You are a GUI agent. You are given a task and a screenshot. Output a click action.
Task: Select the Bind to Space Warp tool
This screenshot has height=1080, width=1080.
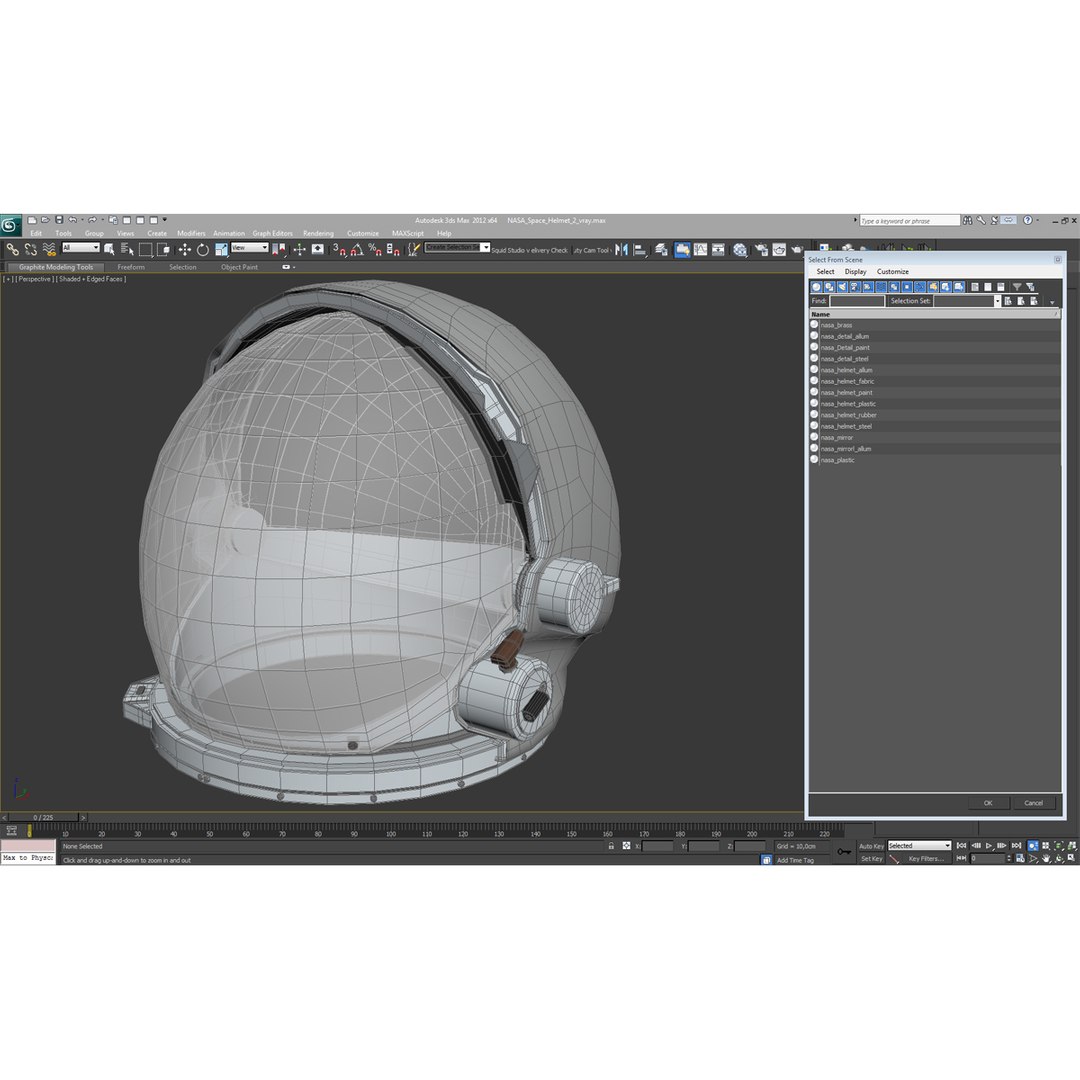(48, 249)
